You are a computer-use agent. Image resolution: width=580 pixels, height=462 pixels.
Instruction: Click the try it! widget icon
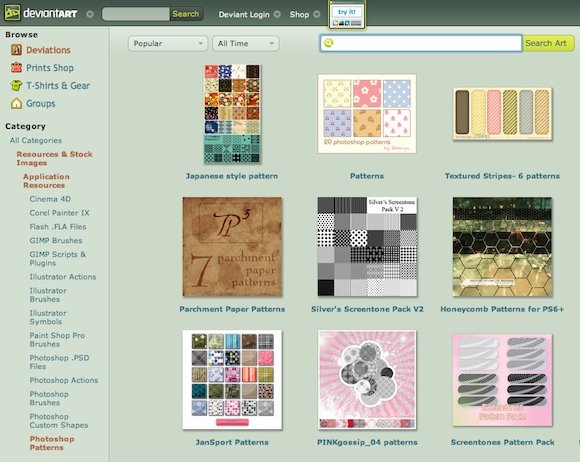(x=347, y=15)
